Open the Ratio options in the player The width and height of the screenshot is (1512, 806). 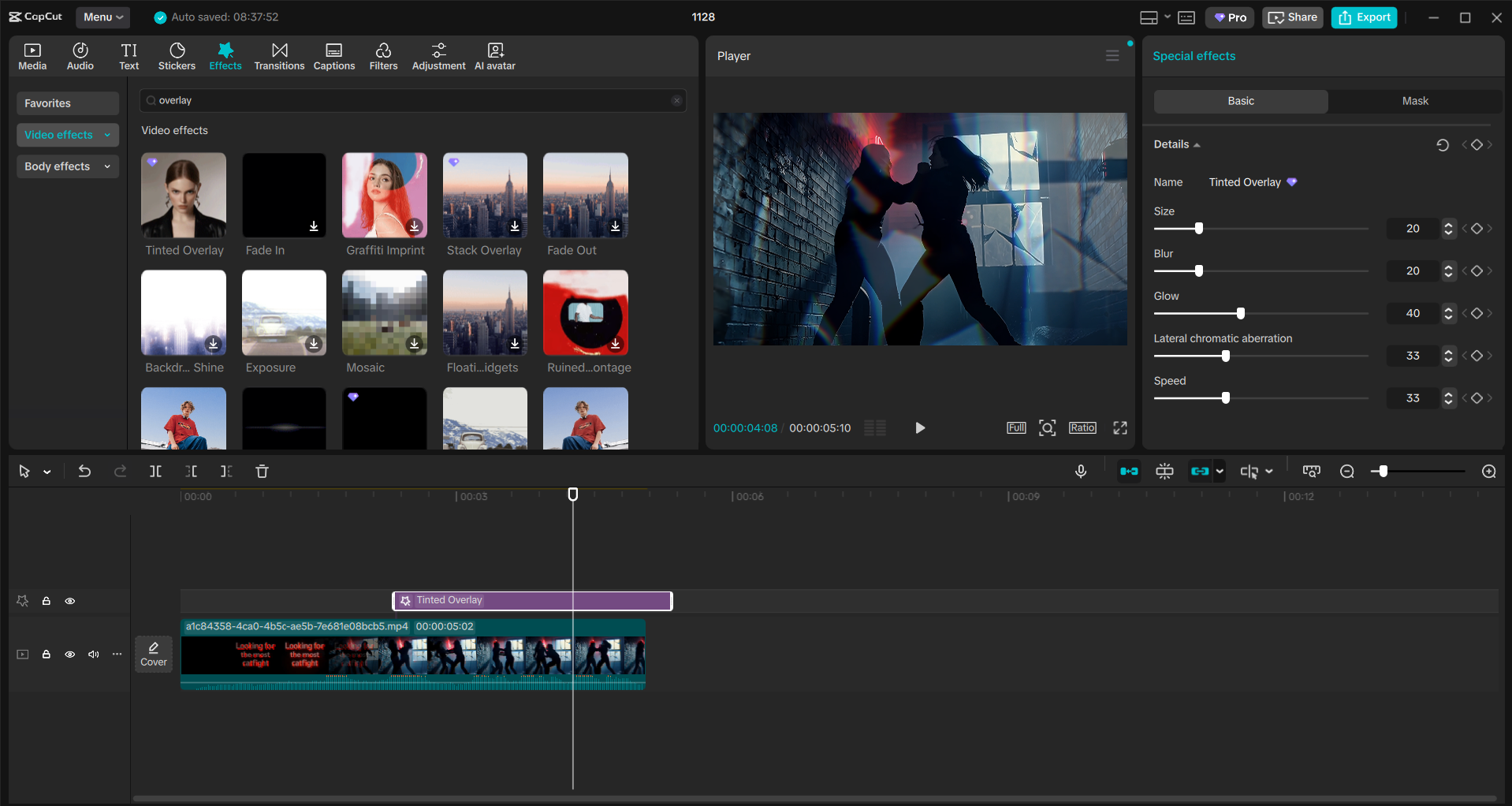tap(1082, 427)
